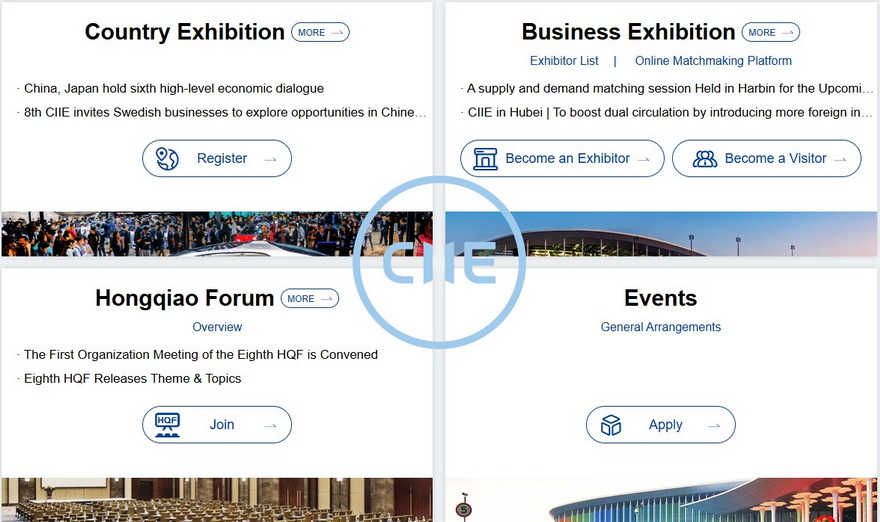Click the exhibitor booth icon
This screenshot has height=522, width=880.
pos(485,158)
